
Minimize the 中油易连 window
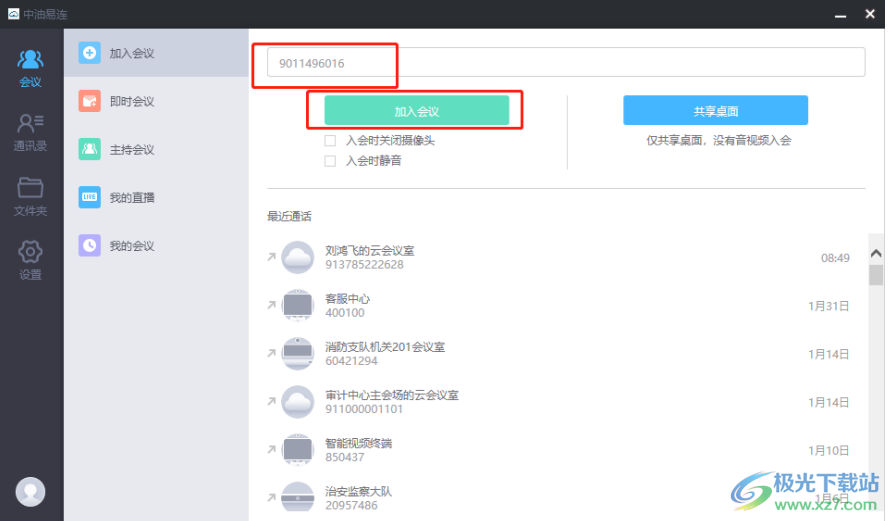(841, 15)
